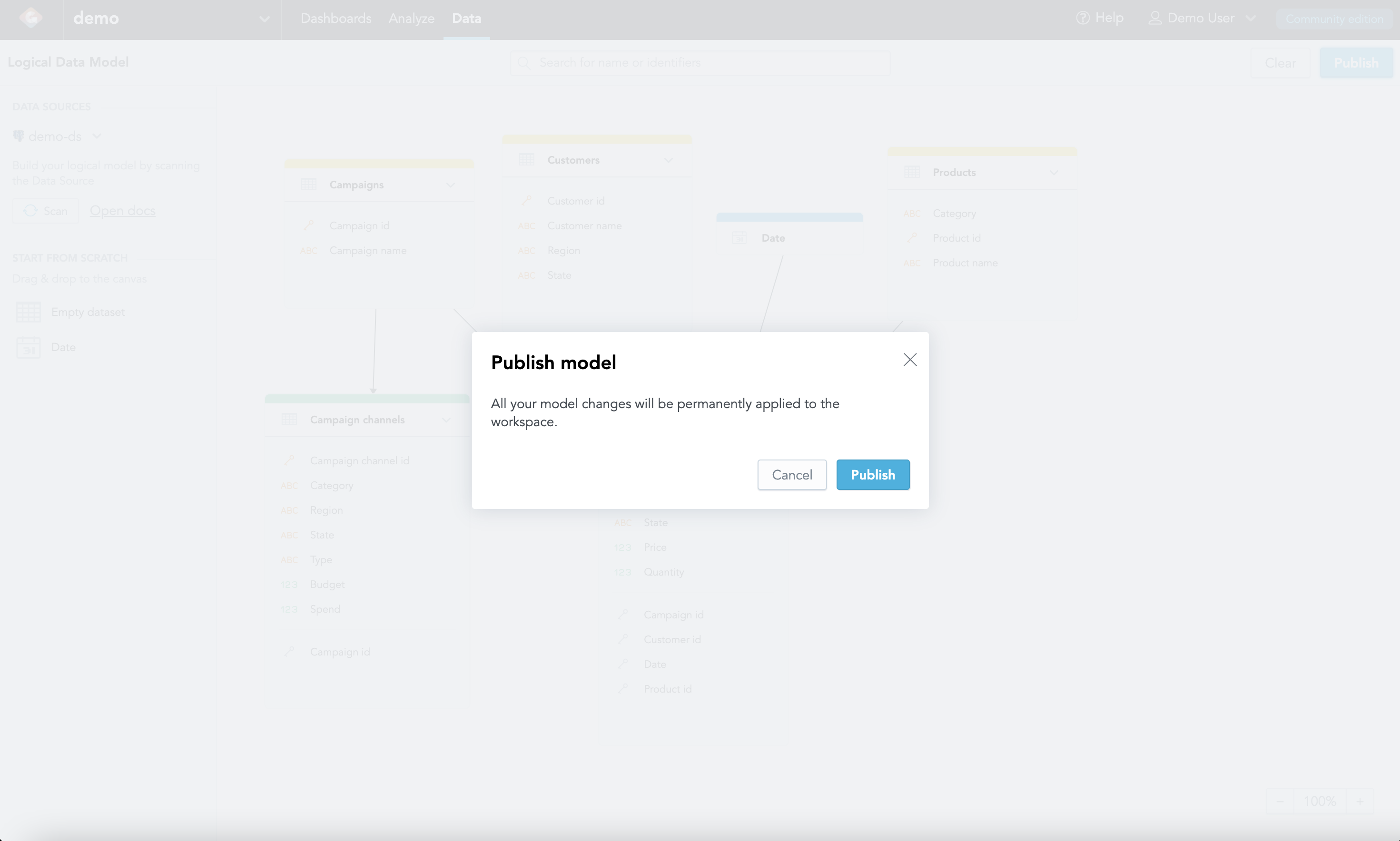Open the Analyze tab

tap(412, 18)
